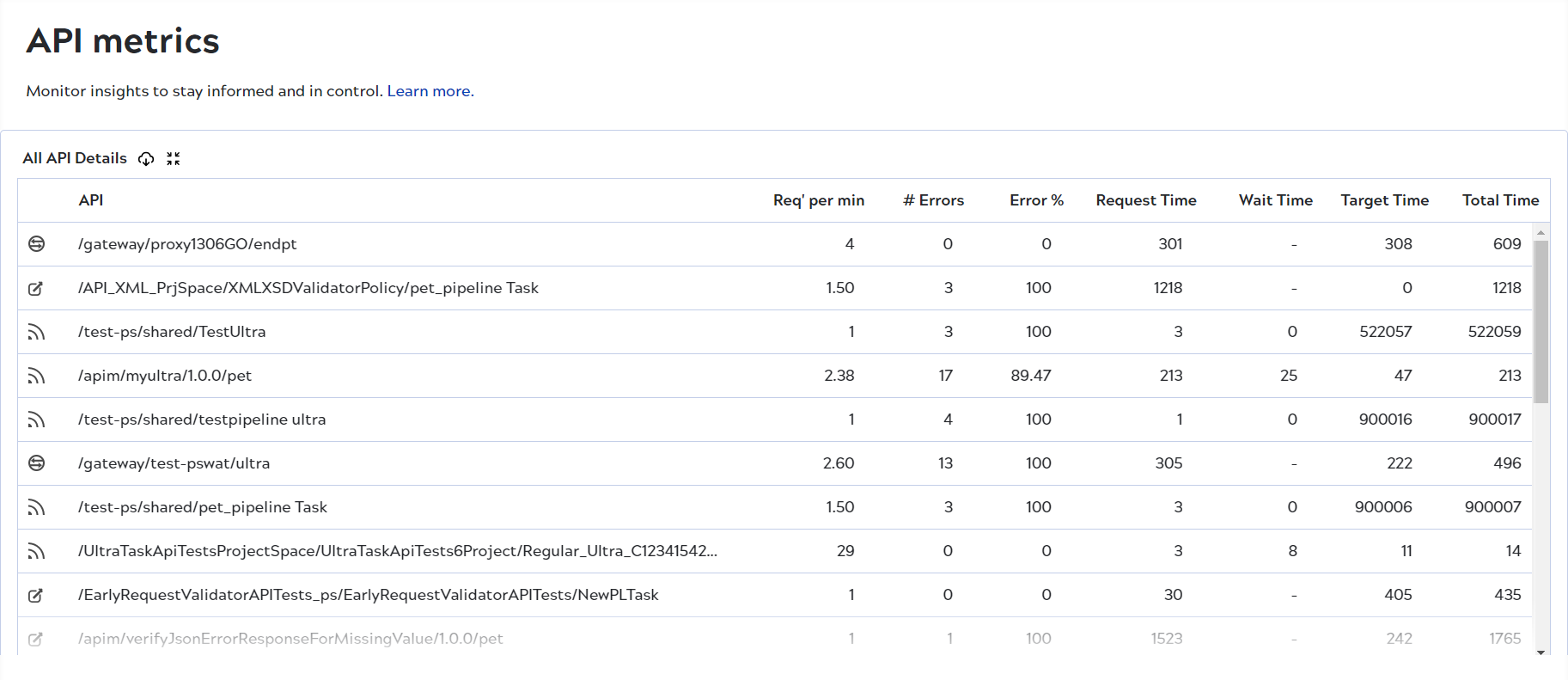Click the feed icon beside /test-ps/shared/testpipeline ultra
Image resolution: width=1568 pixels, height=680 pixels.
[x=36, y=420]
